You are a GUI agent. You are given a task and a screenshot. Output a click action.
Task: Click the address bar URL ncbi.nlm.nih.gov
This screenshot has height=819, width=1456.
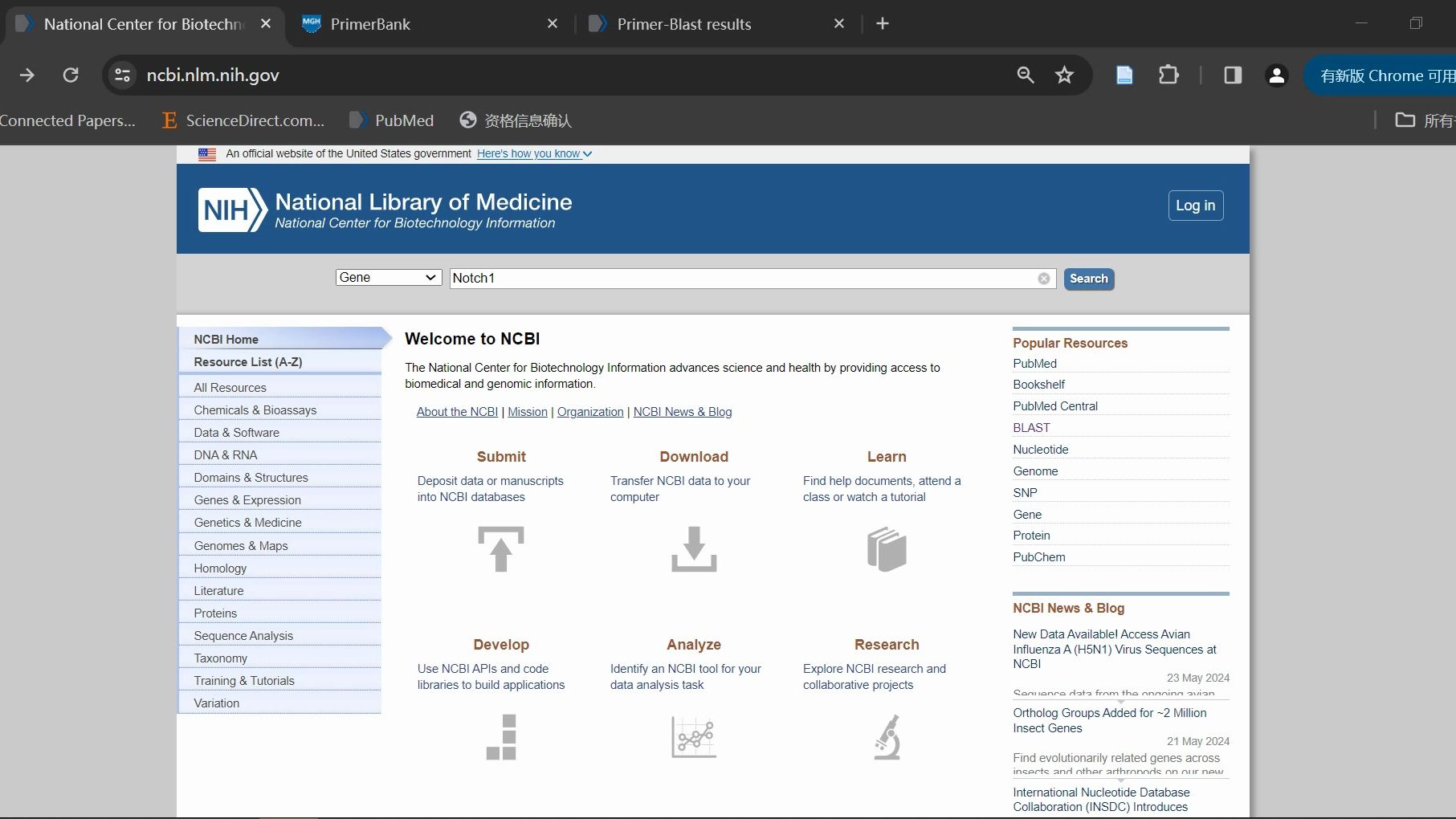coord(213,75)
